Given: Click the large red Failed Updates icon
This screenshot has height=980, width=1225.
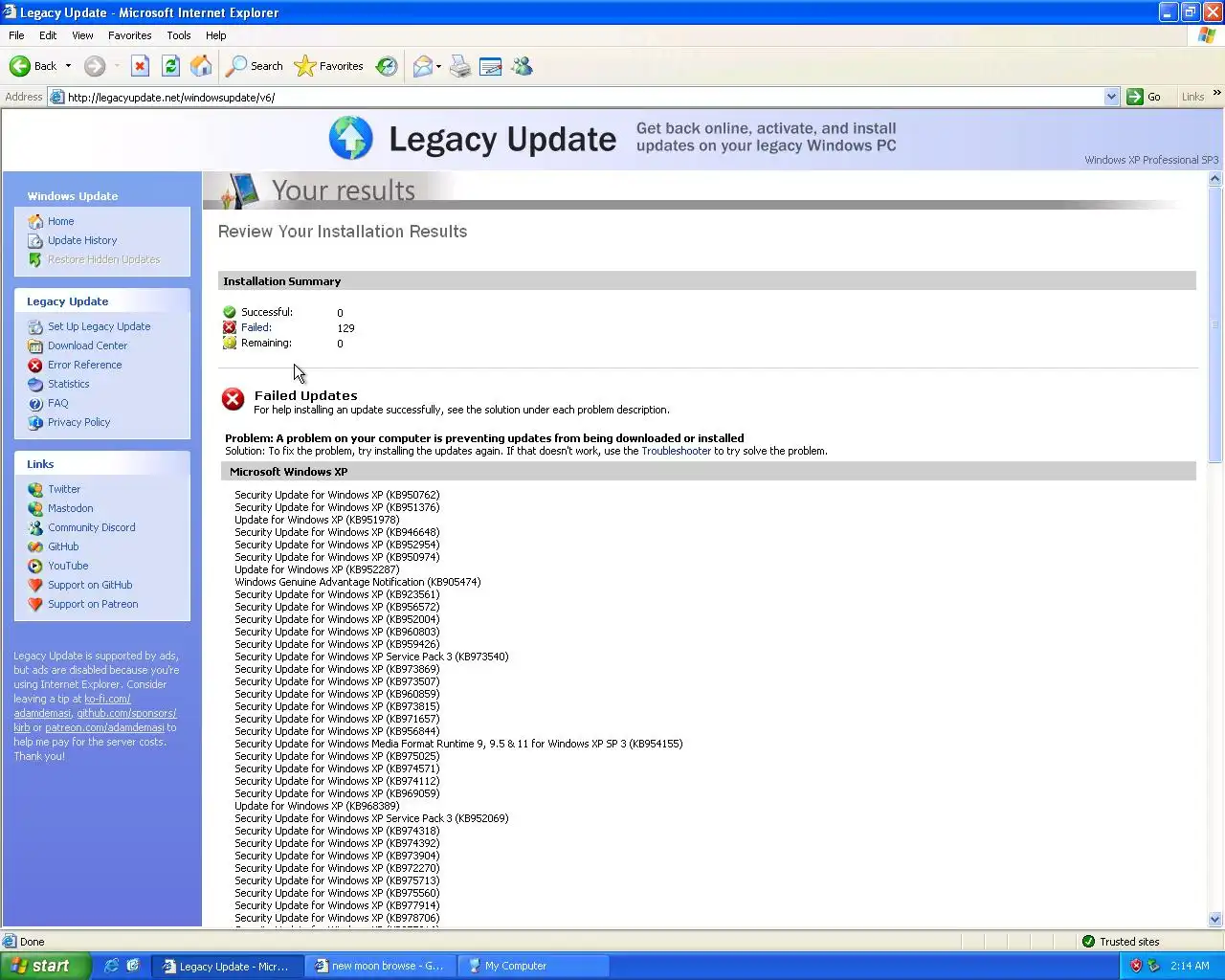Looking at the screenshot, I should 233,399.
